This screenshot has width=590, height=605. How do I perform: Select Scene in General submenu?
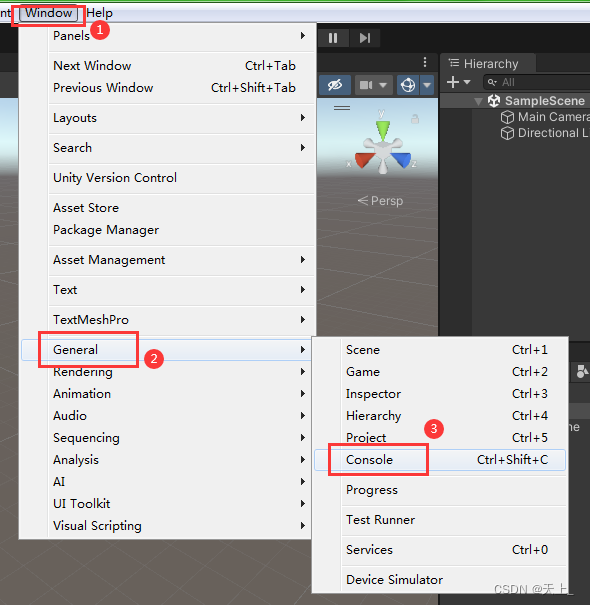point(440,350)
